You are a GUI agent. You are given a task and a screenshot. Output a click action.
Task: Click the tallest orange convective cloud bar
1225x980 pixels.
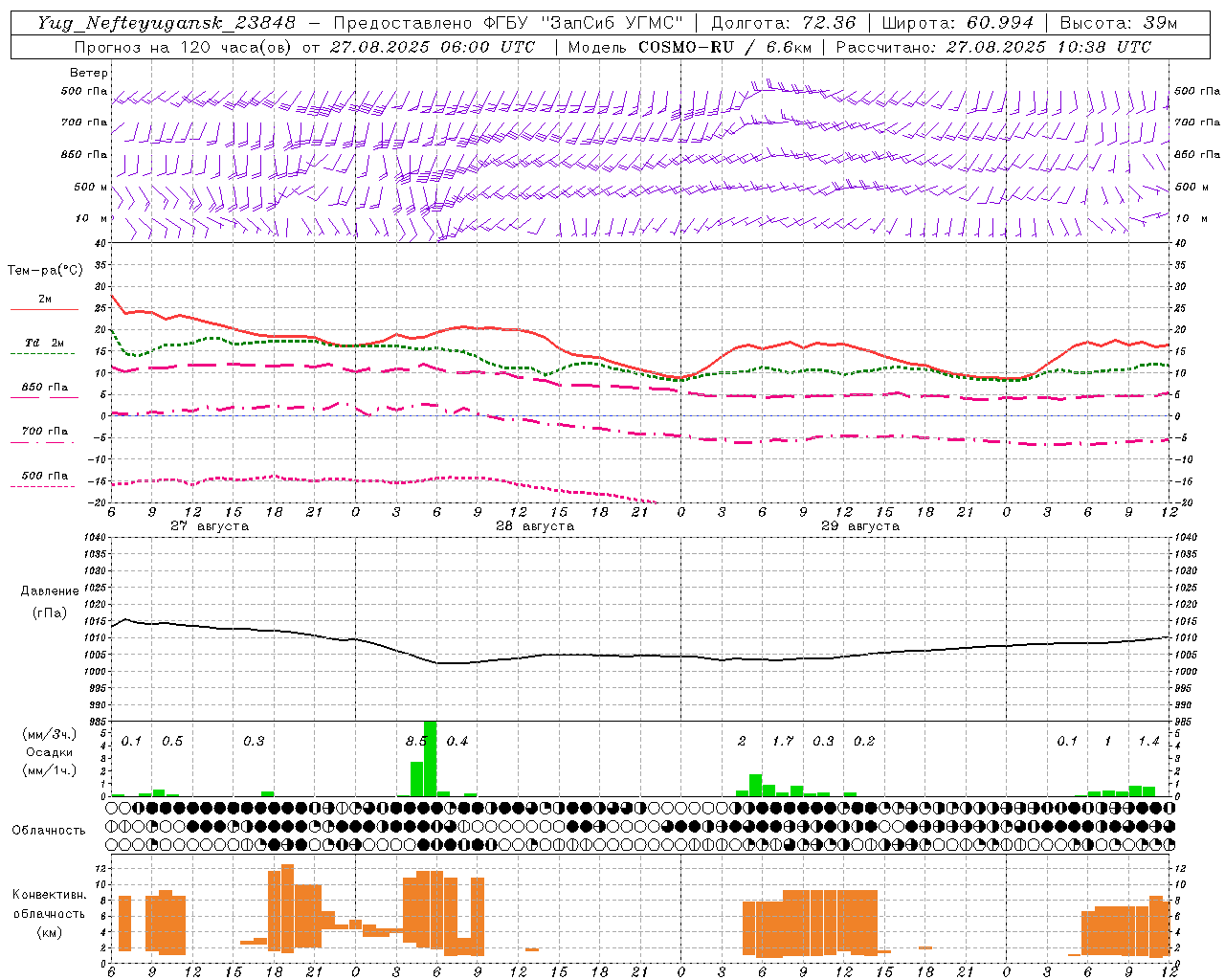287,908
